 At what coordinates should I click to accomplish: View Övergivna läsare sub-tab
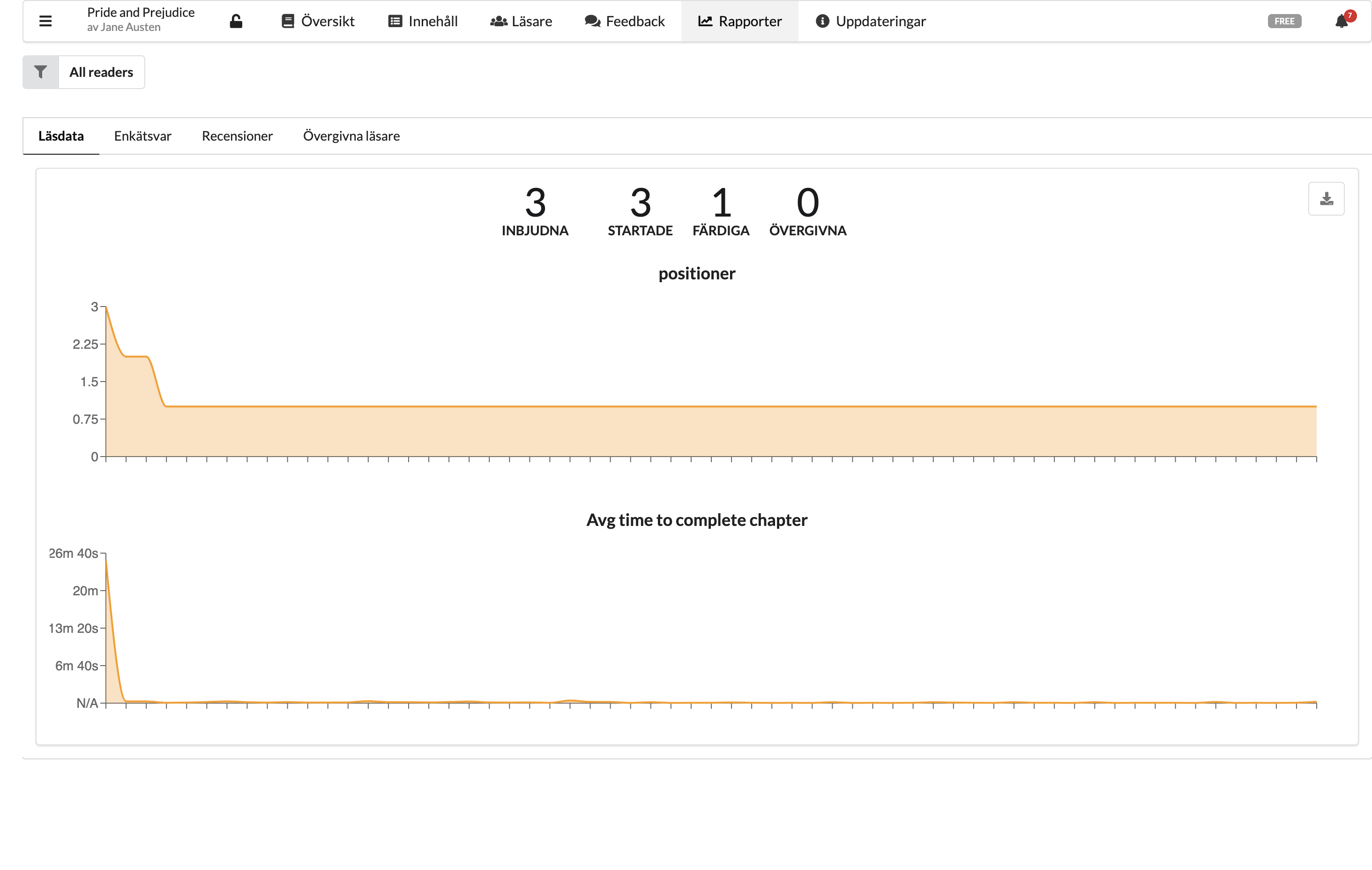coord(351,135)
